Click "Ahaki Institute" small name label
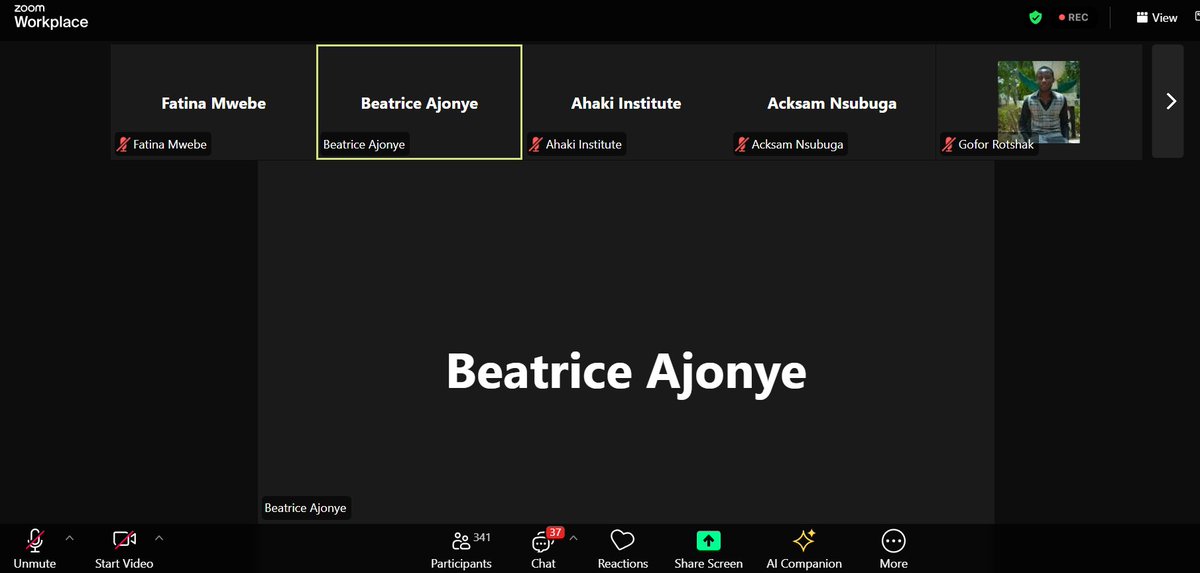 [x=583, y=145]
